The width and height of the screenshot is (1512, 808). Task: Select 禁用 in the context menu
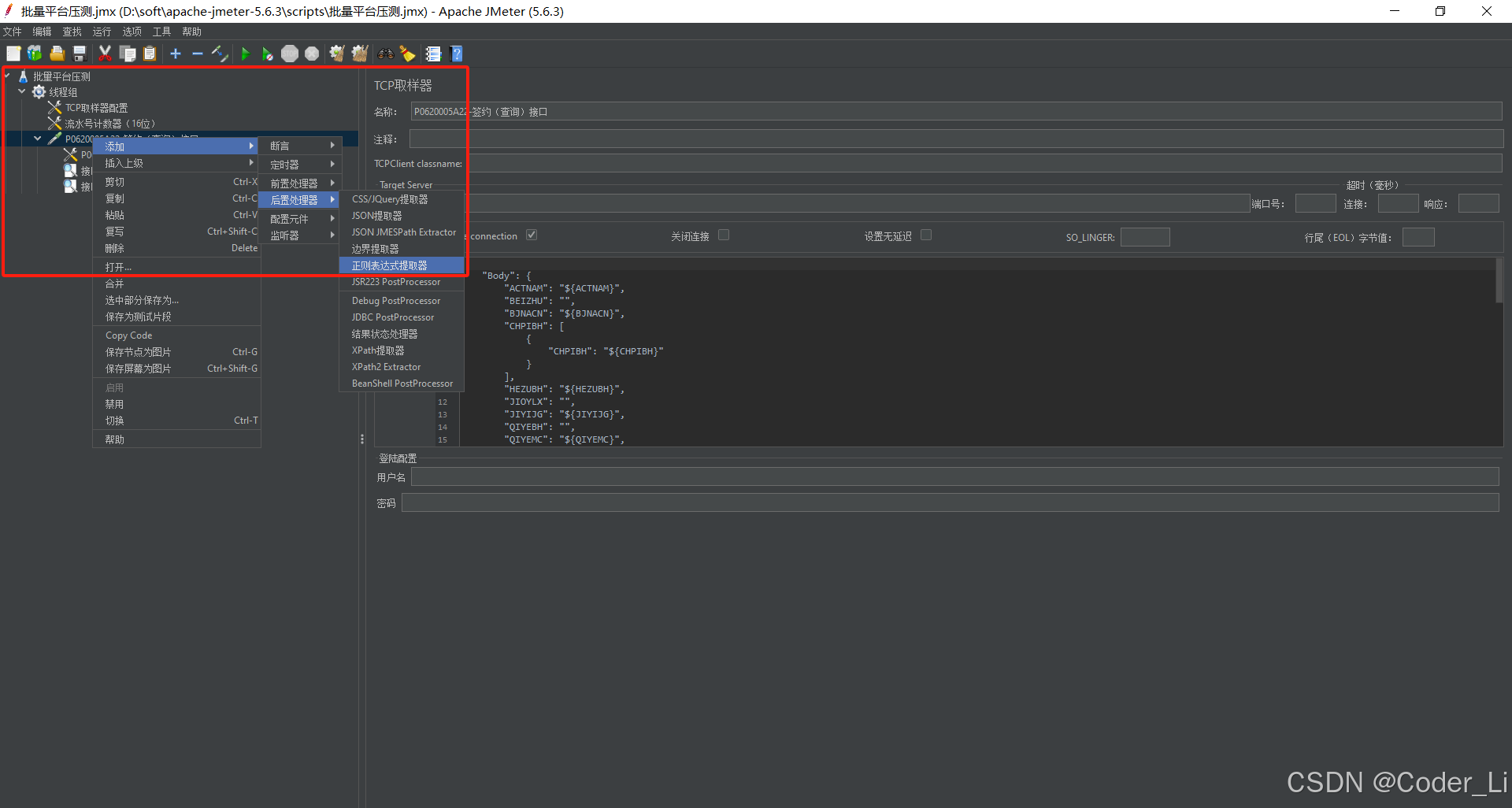177,404
